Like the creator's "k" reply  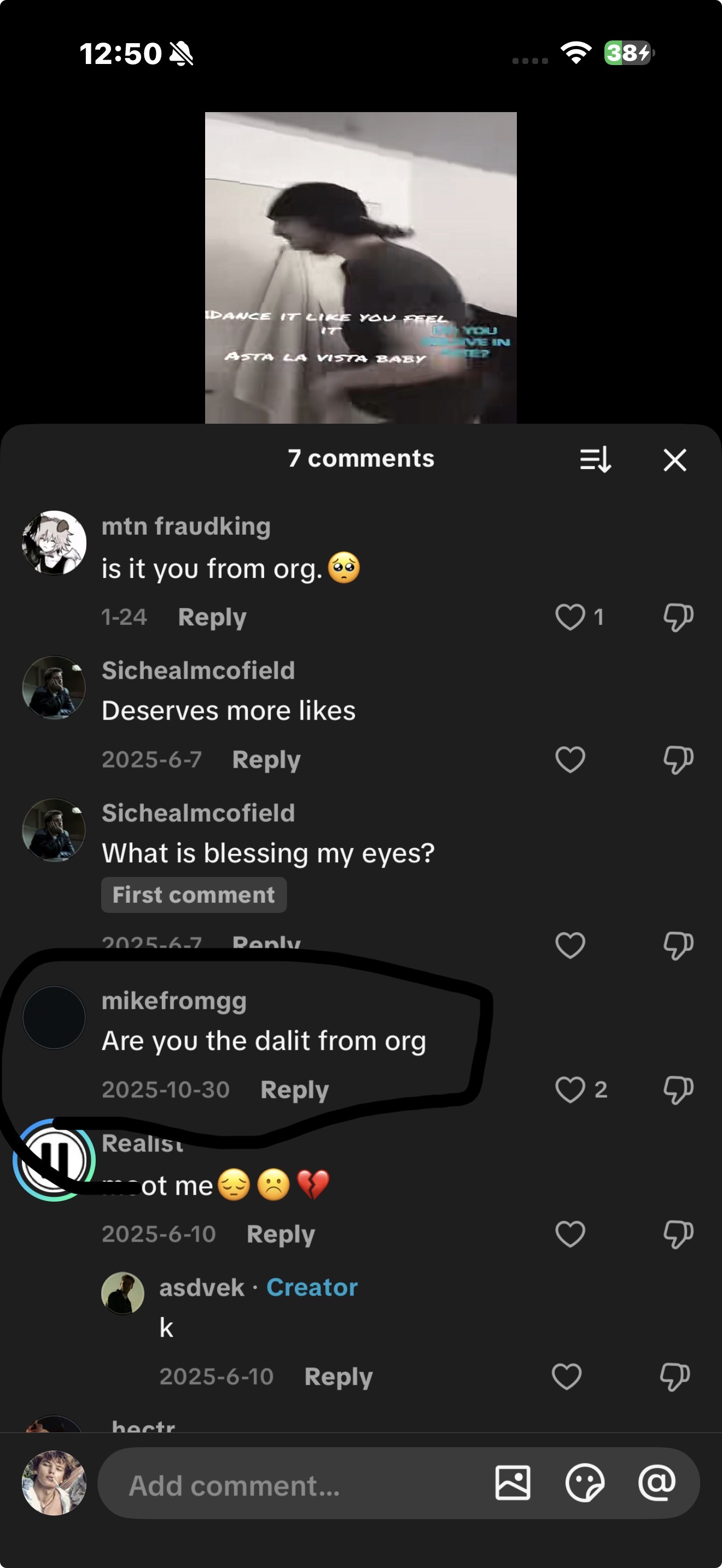tap(567, 1377)
